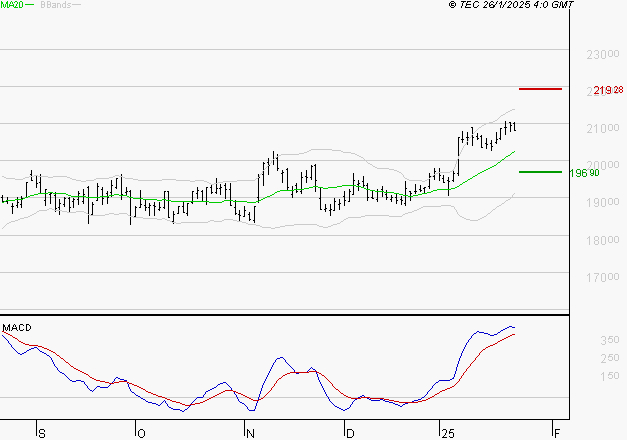Click the 200.00 price axis label
The image size is (627, 440).
tap(603, 165)
